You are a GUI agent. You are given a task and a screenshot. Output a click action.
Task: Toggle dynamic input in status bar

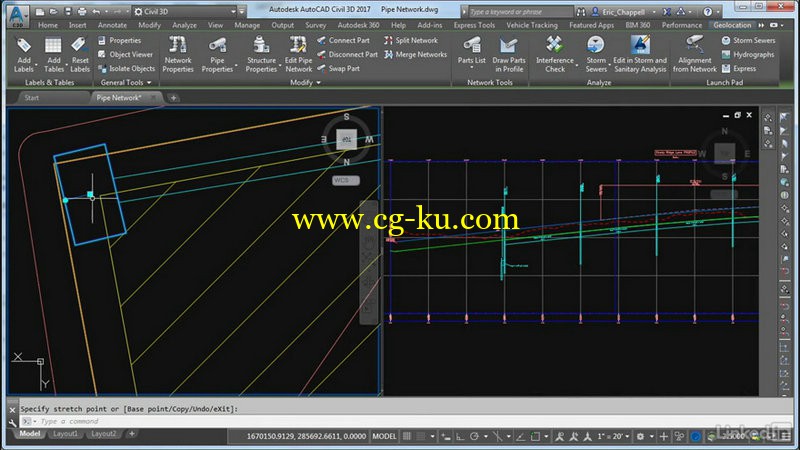coord(446,436)
